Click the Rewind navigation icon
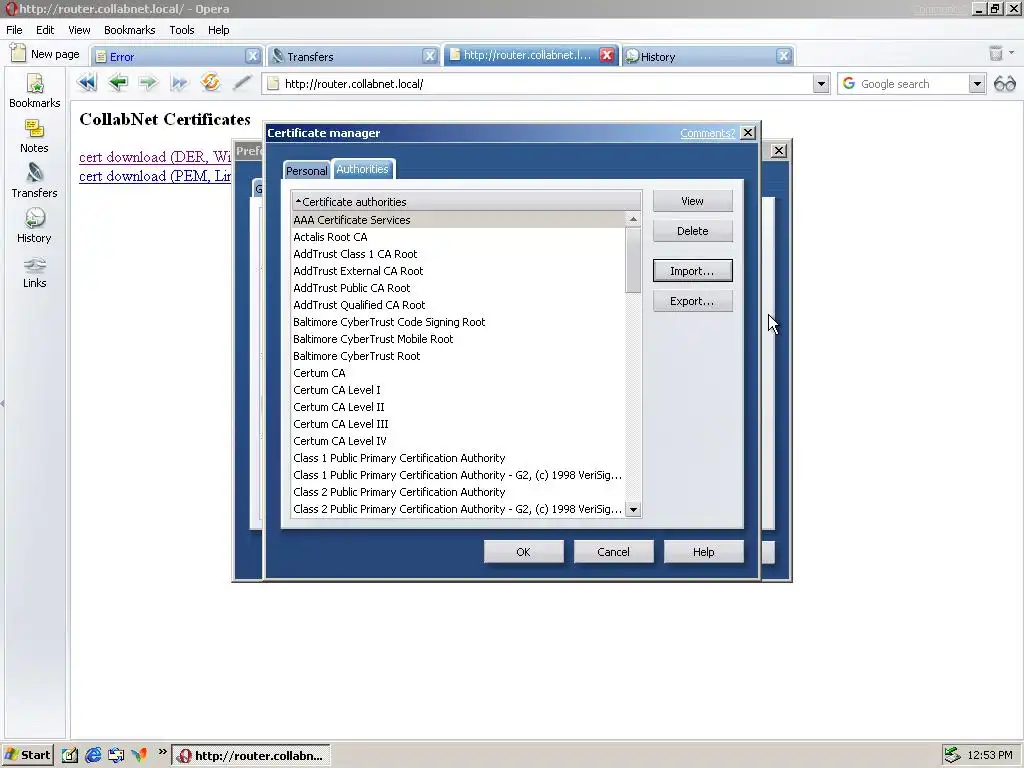The image size is (1024, 768). [x=86, y=83]
